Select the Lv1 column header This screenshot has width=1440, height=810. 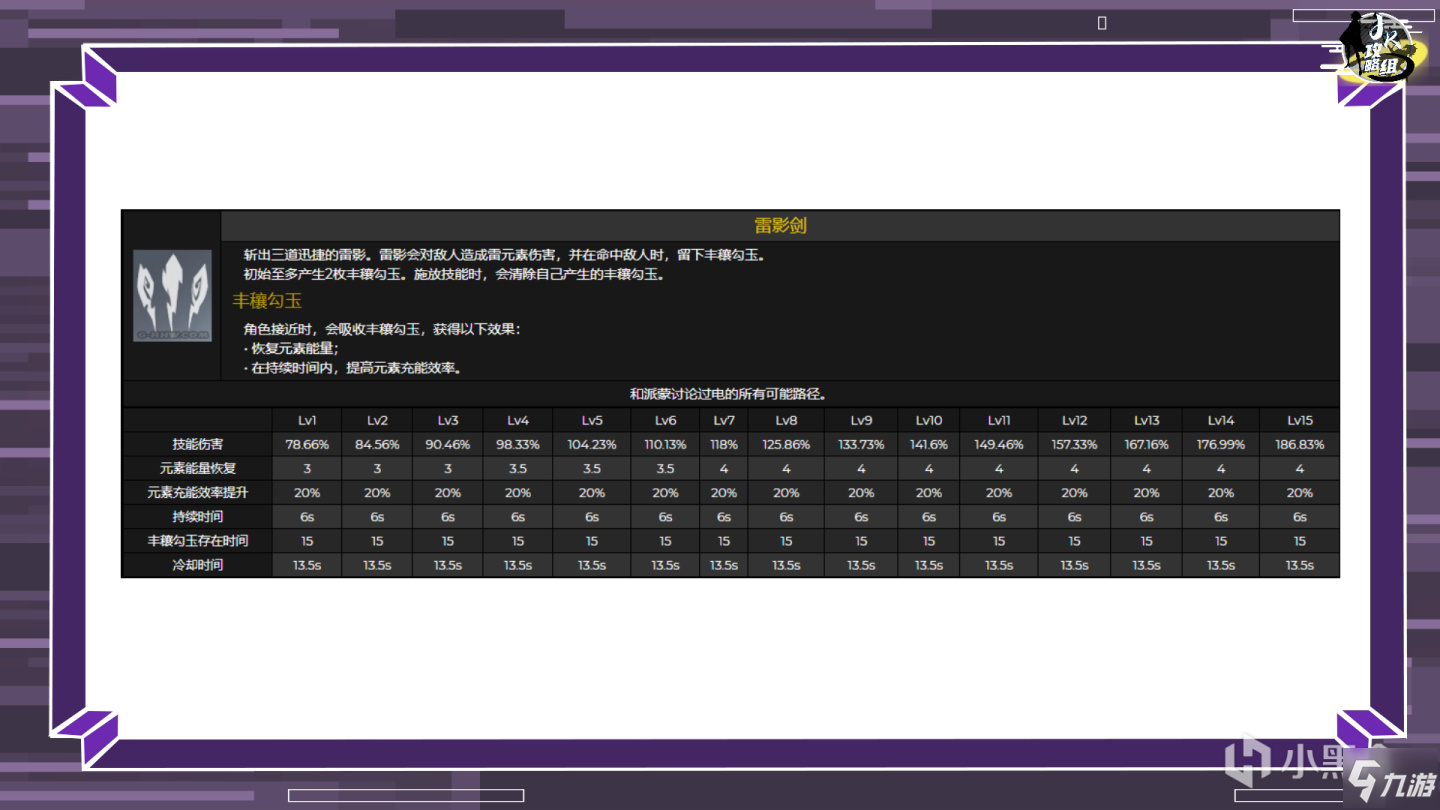[x=307, y=421]
